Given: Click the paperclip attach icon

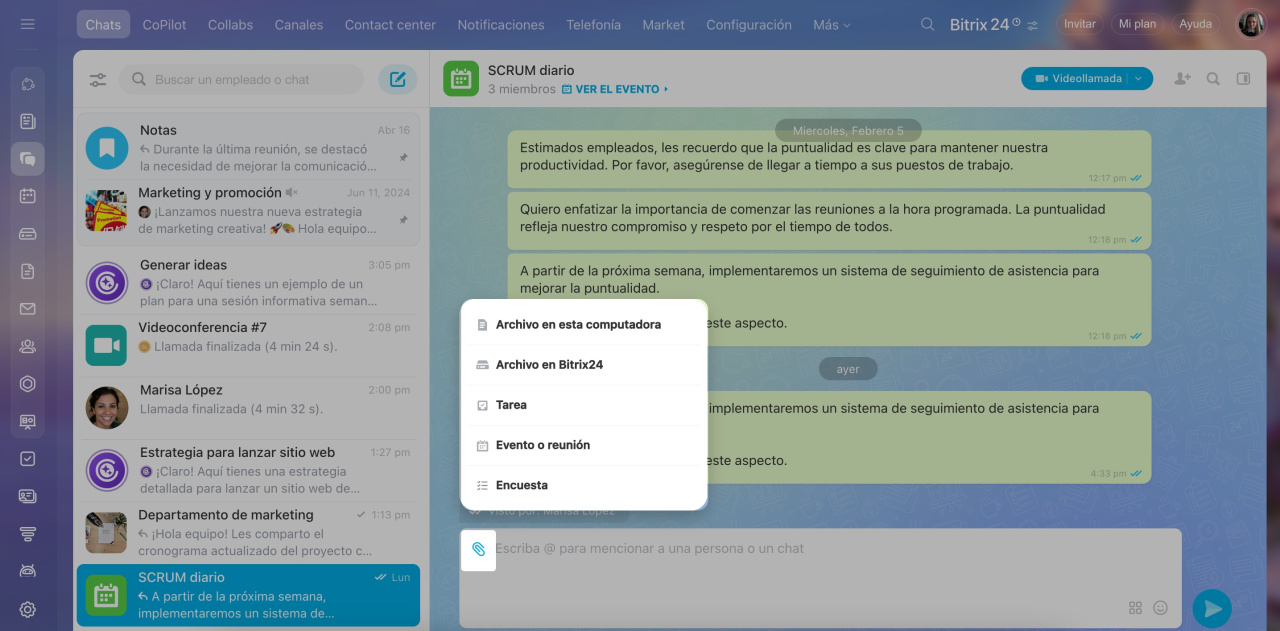Looking at the screenshot, I should [x=478, y=549].
